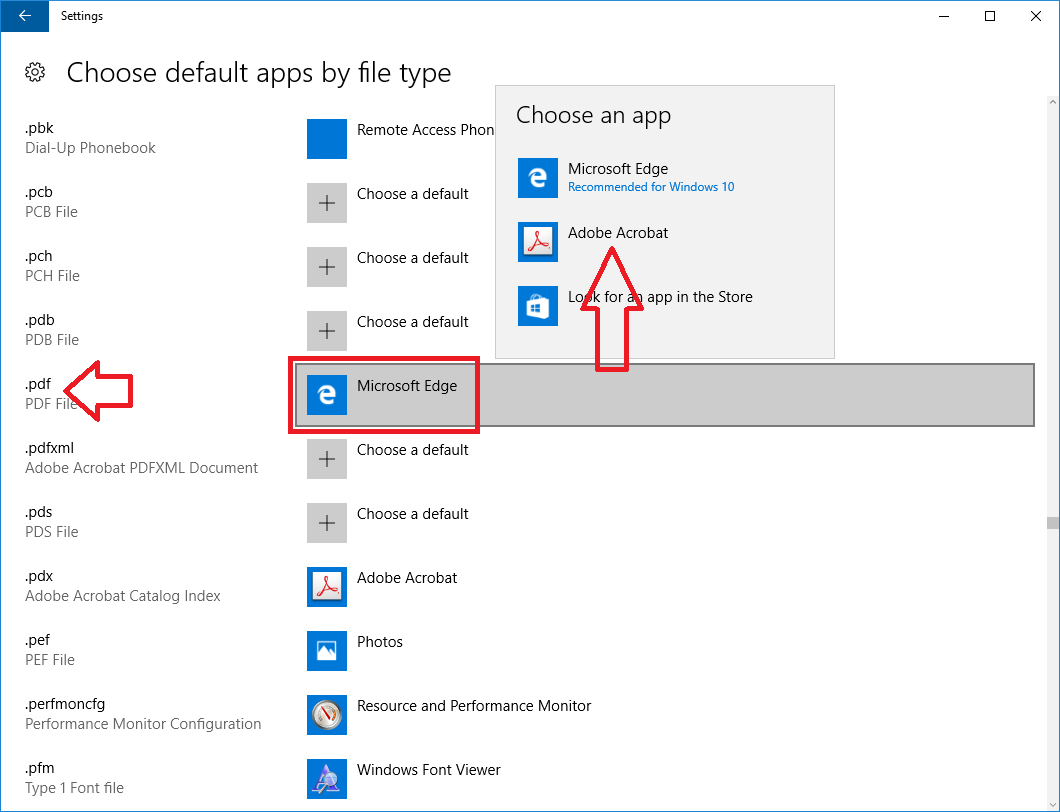Image resolution: width=1060 pixels, height=812 pixels.
Task: Click the plus icon for .pdb
Action: coord(327,331)
